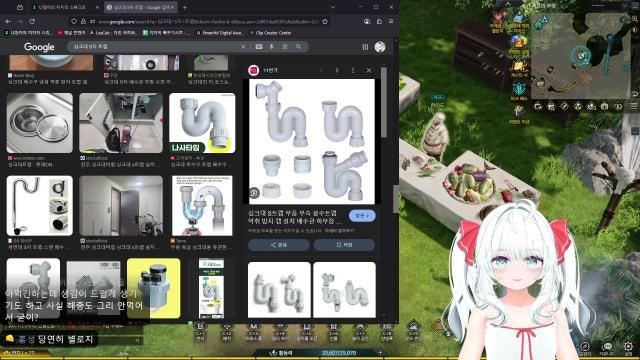This screenshot has width=640, height=360.
Task: Click the blue Visit button
Action: point(362,216)
